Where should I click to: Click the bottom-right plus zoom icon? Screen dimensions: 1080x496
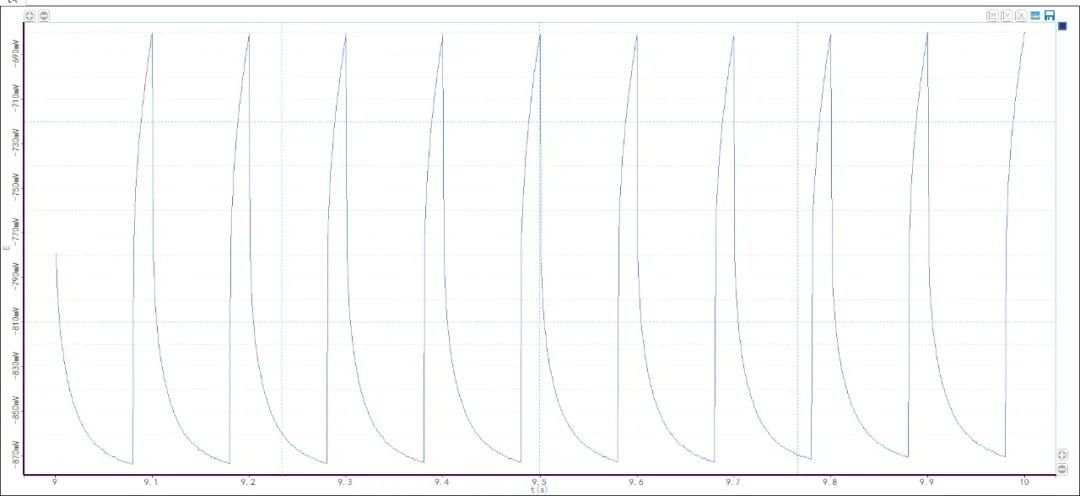[1061, 455]
